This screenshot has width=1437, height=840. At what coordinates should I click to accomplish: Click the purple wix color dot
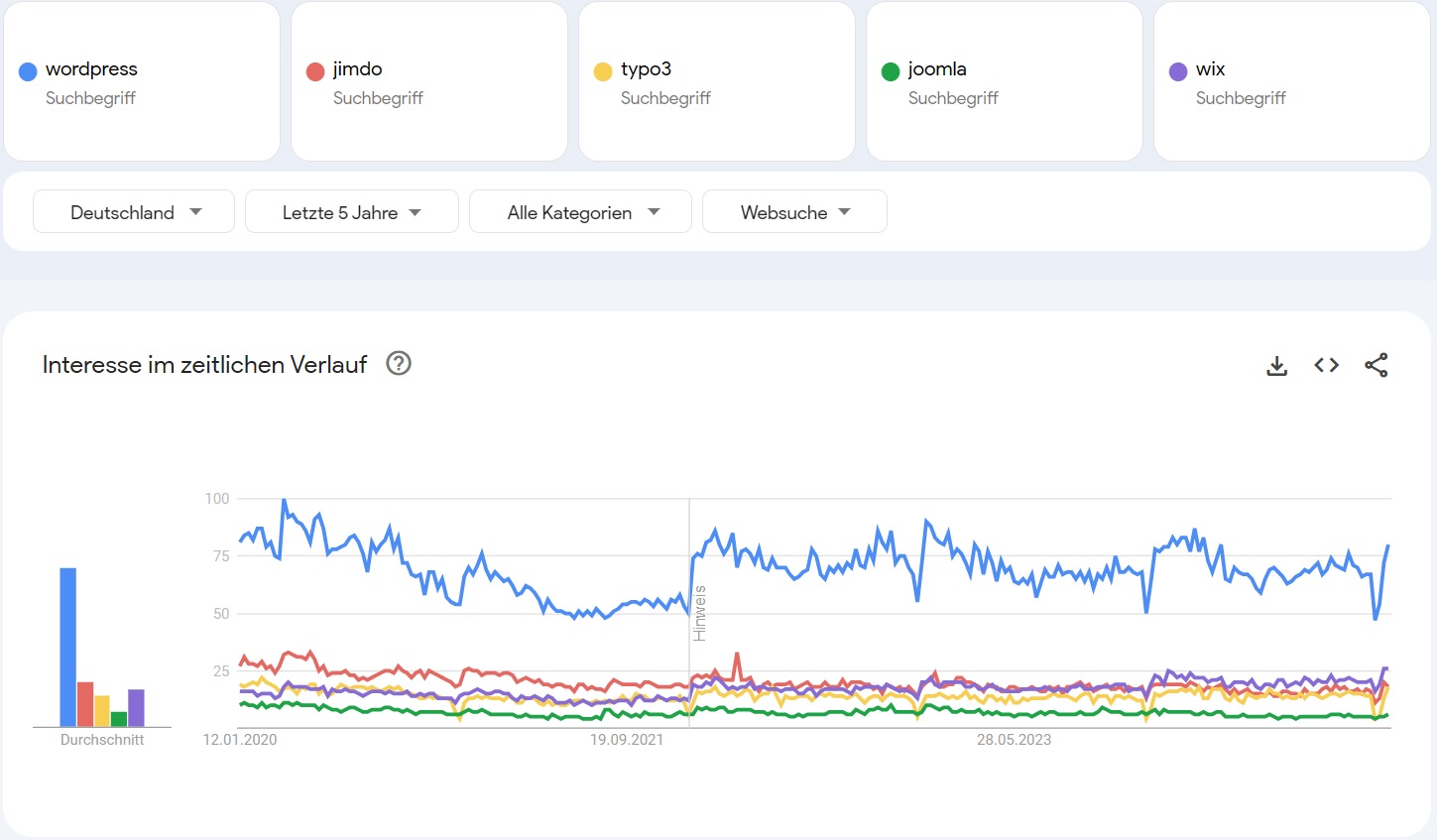pyautogui.click(x=1178, y=71)
